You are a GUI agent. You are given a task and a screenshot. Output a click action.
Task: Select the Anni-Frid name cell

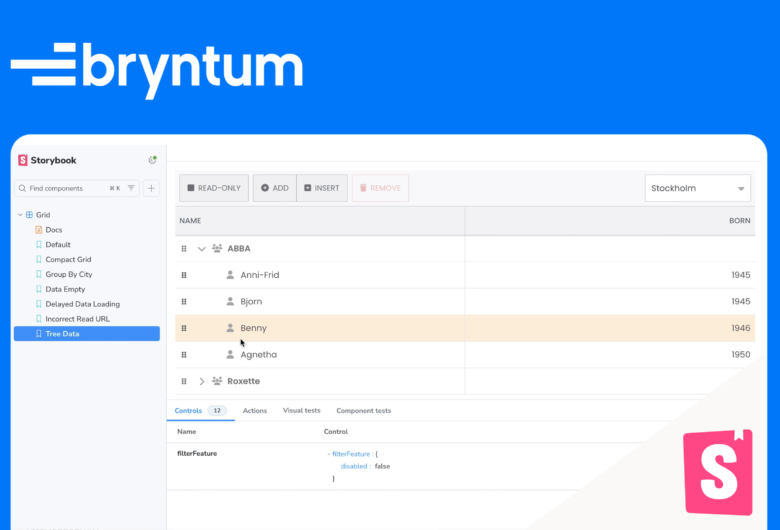pyautogui.click(x=320, y=275)
